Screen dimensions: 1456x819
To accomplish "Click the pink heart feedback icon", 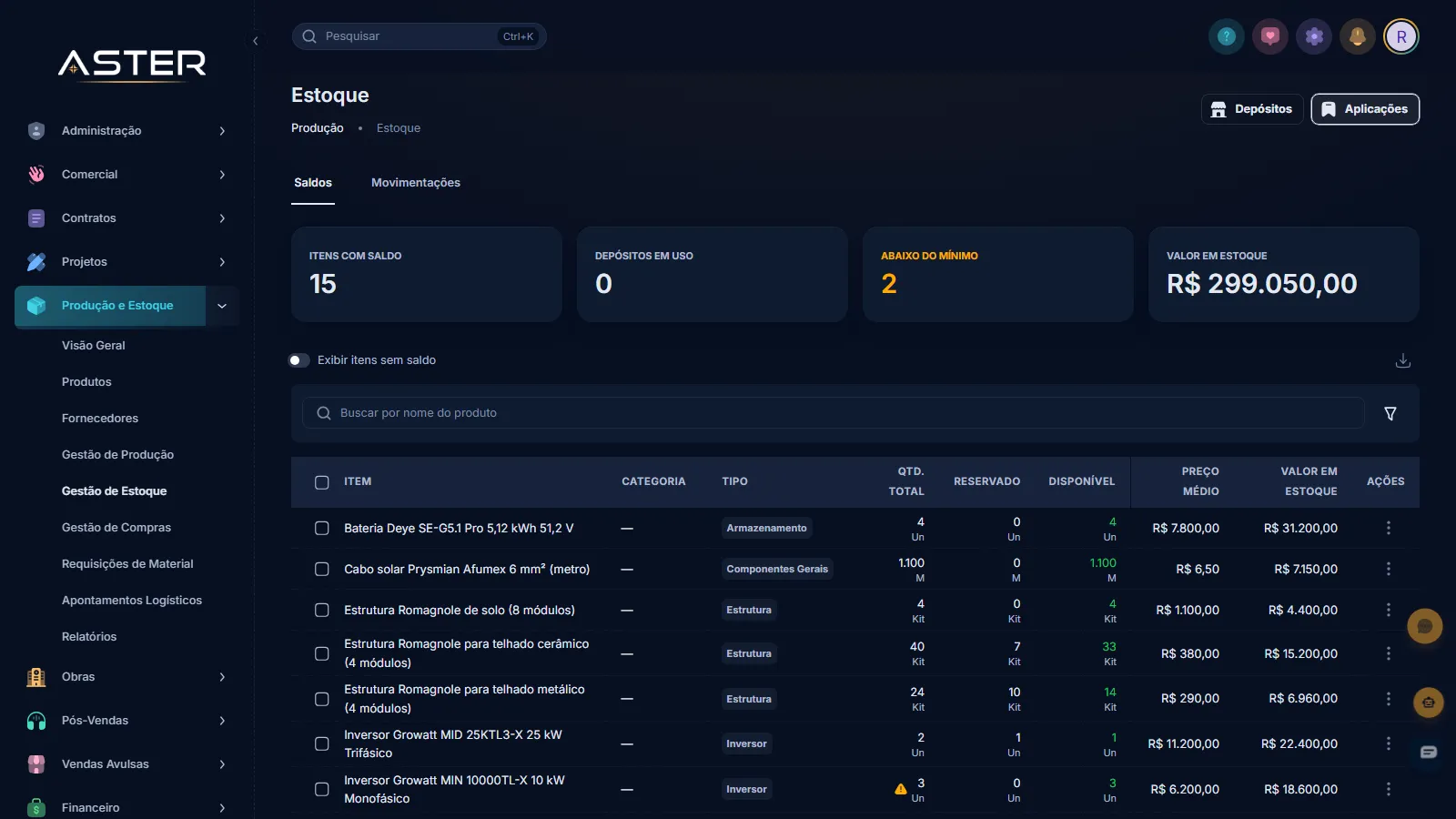I will (1270, 36).
